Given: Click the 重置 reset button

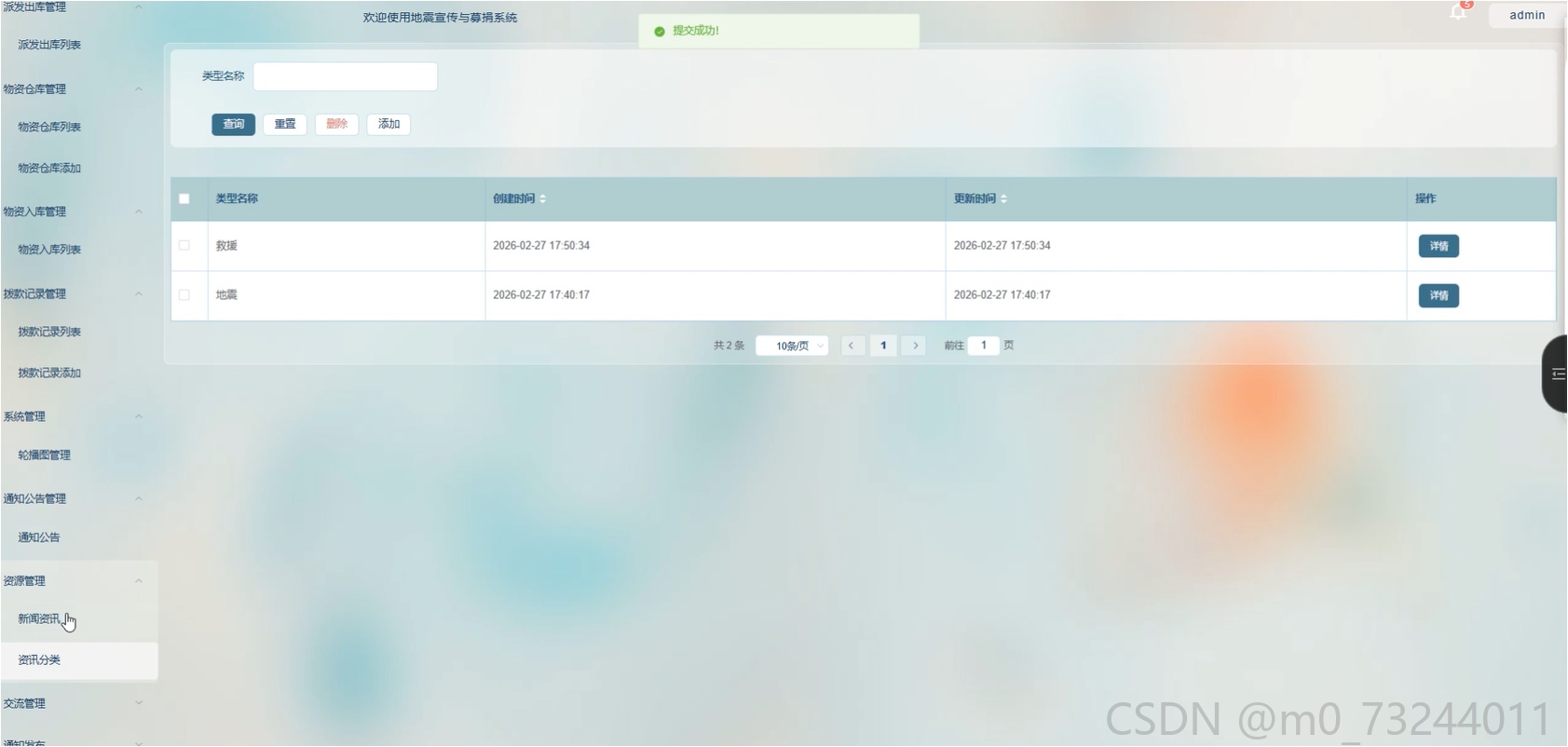Looking at the screenshot, I should click(x=285, y=124).
